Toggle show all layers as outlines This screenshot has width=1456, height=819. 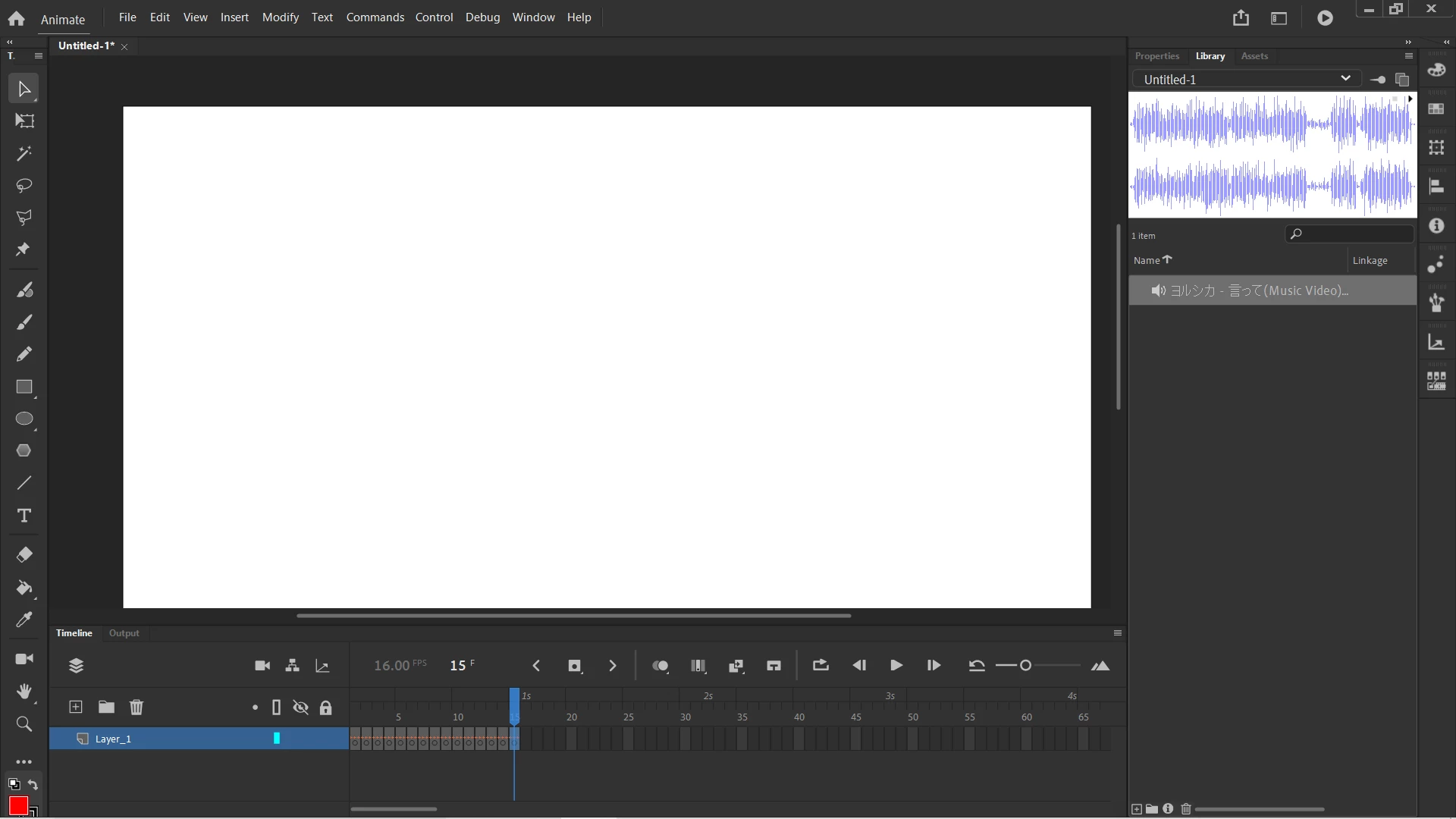[x=277, y=708]
